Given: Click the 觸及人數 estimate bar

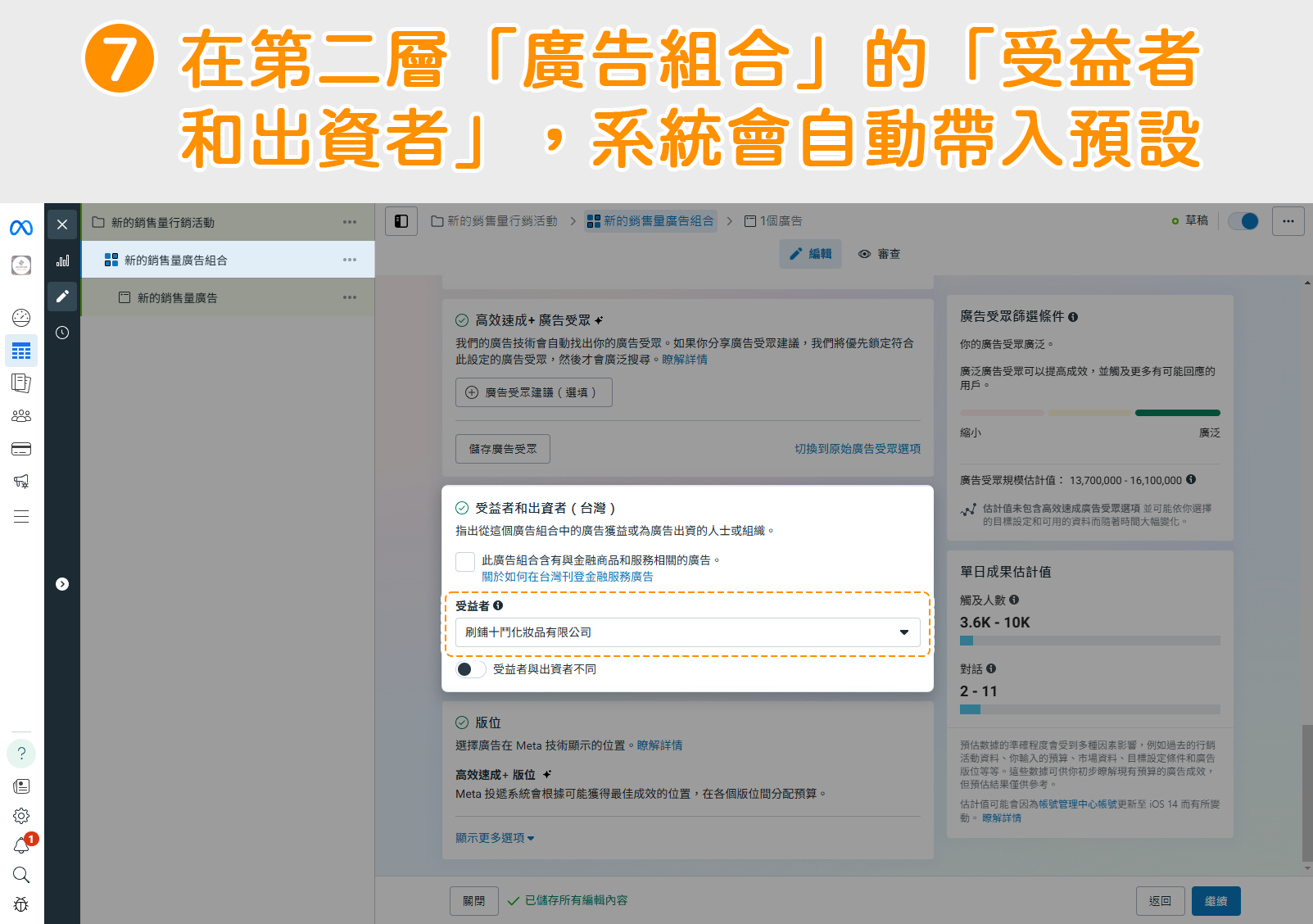Looking at the screenshot, I should [x=1090, y=641].
